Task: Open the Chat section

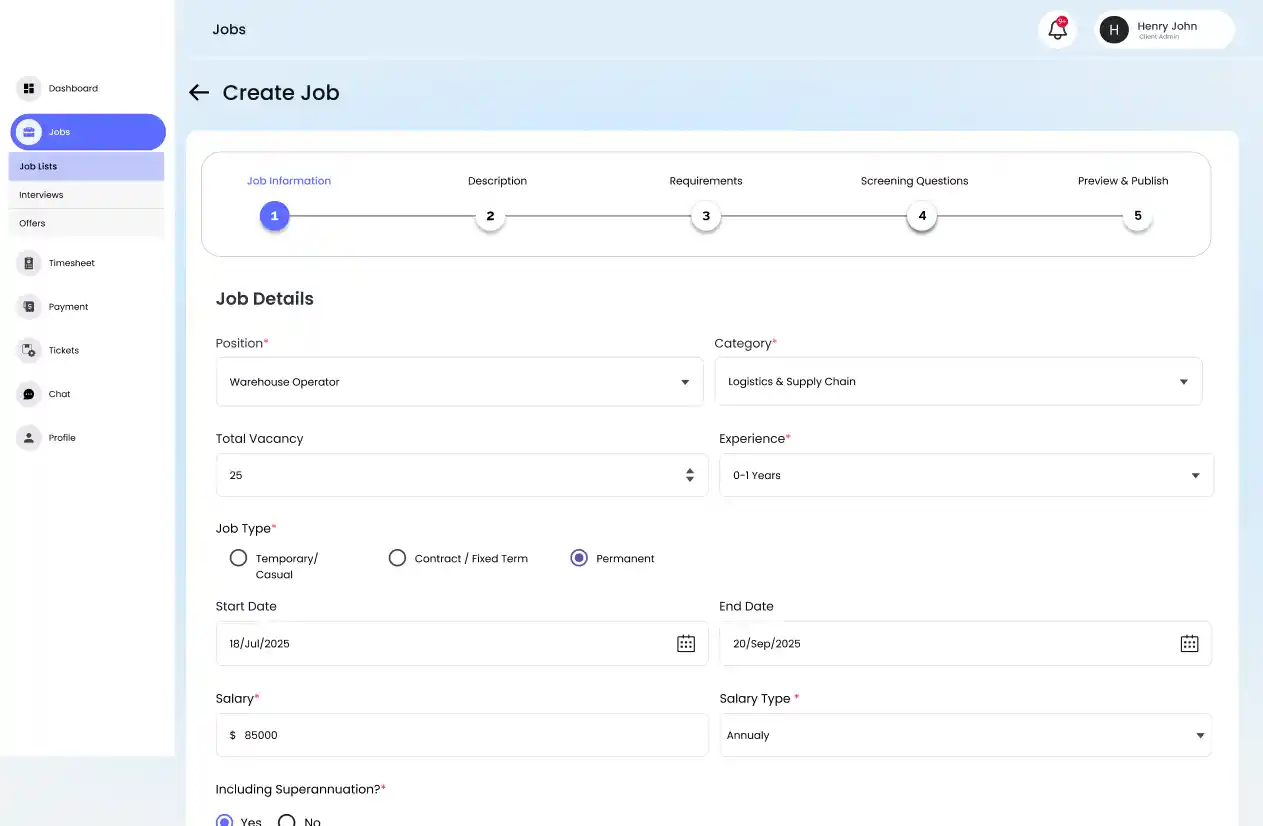Action: [57, 394]
